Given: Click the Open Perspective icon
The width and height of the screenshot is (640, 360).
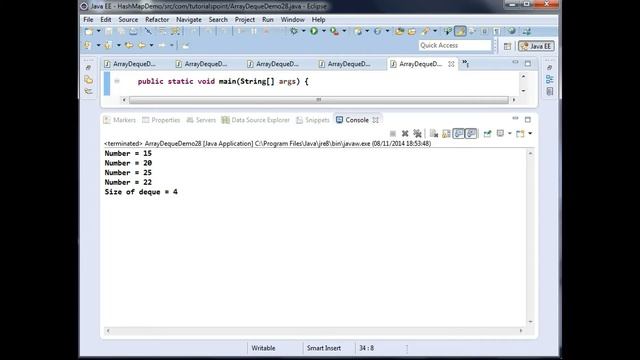Looking at the screenshot, I should pos(507,46).
